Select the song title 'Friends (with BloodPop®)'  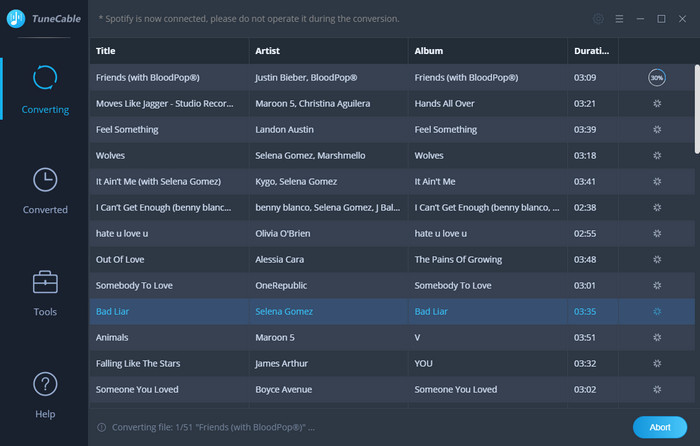point(147,78)
